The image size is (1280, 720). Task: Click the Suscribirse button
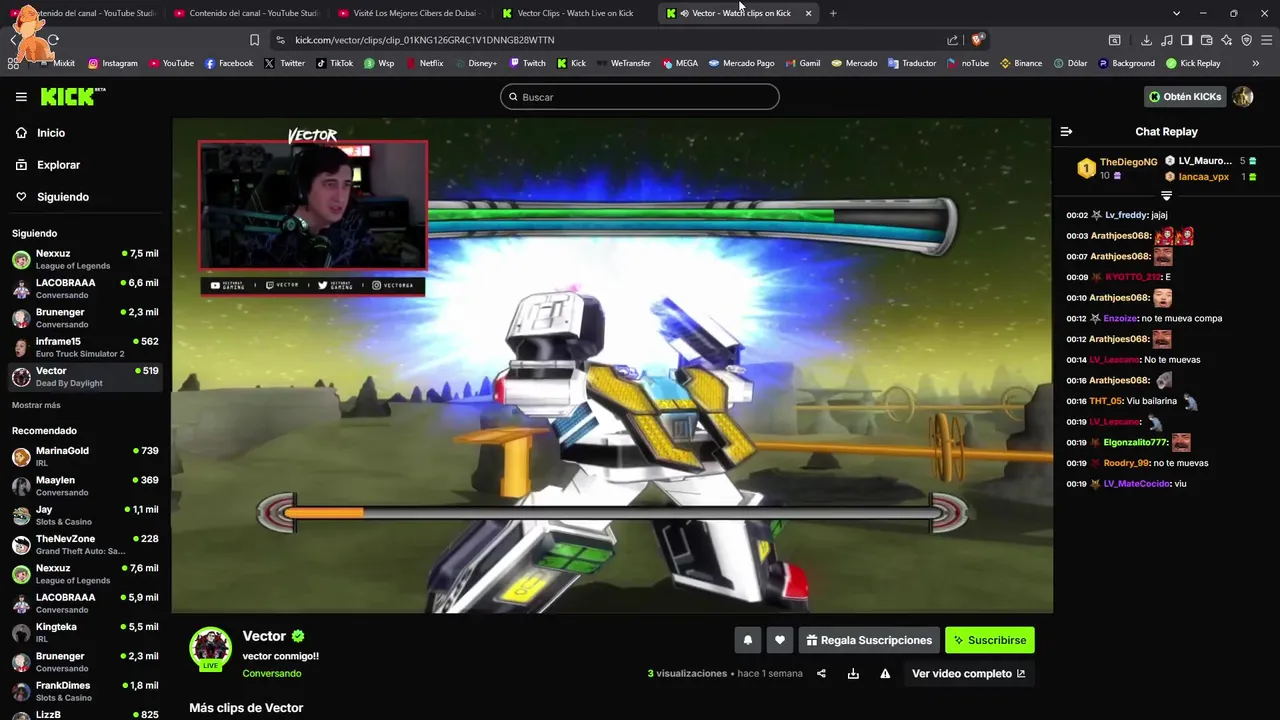(x=990, y=640)
